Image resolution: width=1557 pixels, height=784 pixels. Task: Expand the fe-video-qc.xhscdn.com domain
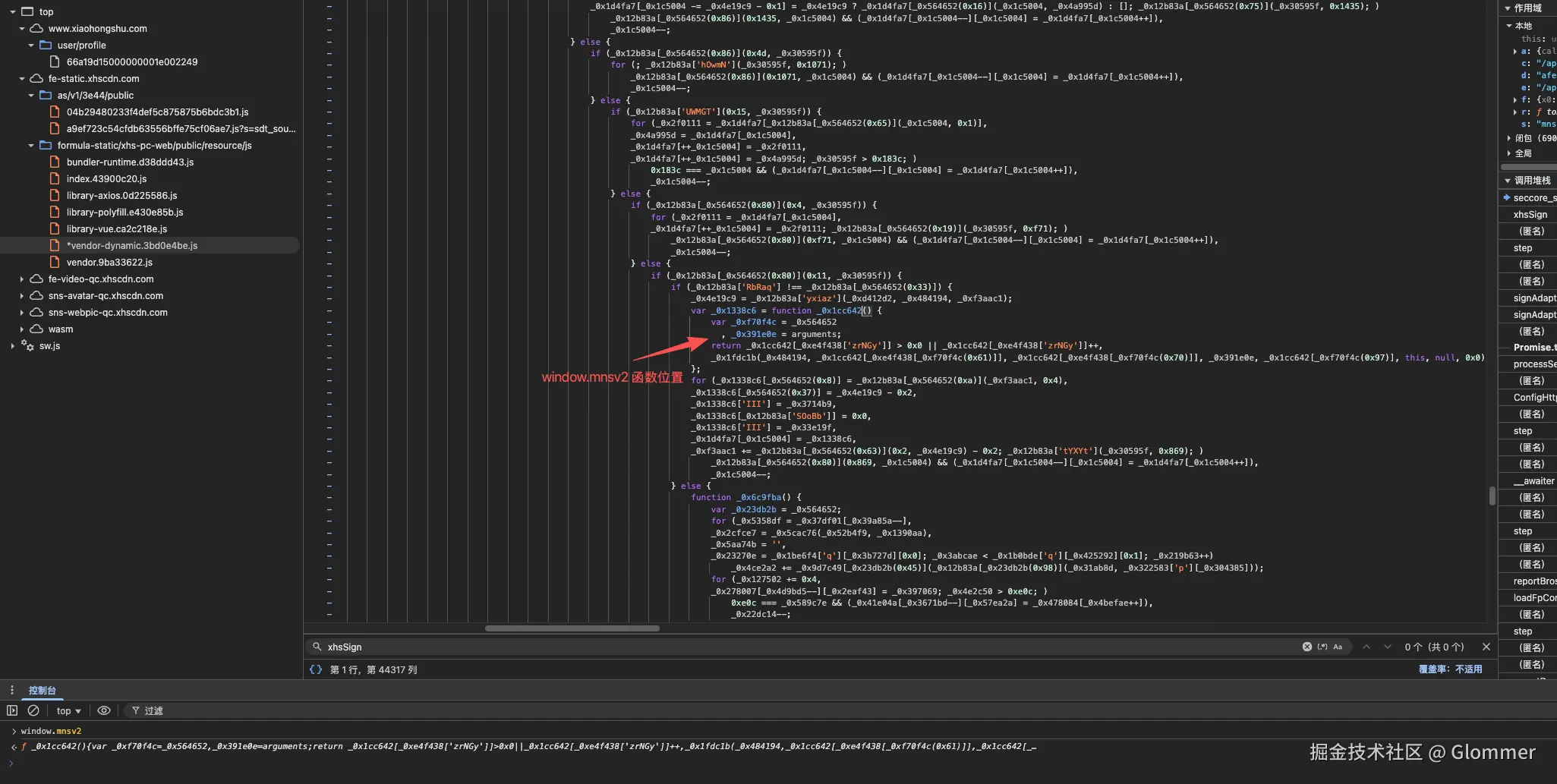[x=22, y=279]
